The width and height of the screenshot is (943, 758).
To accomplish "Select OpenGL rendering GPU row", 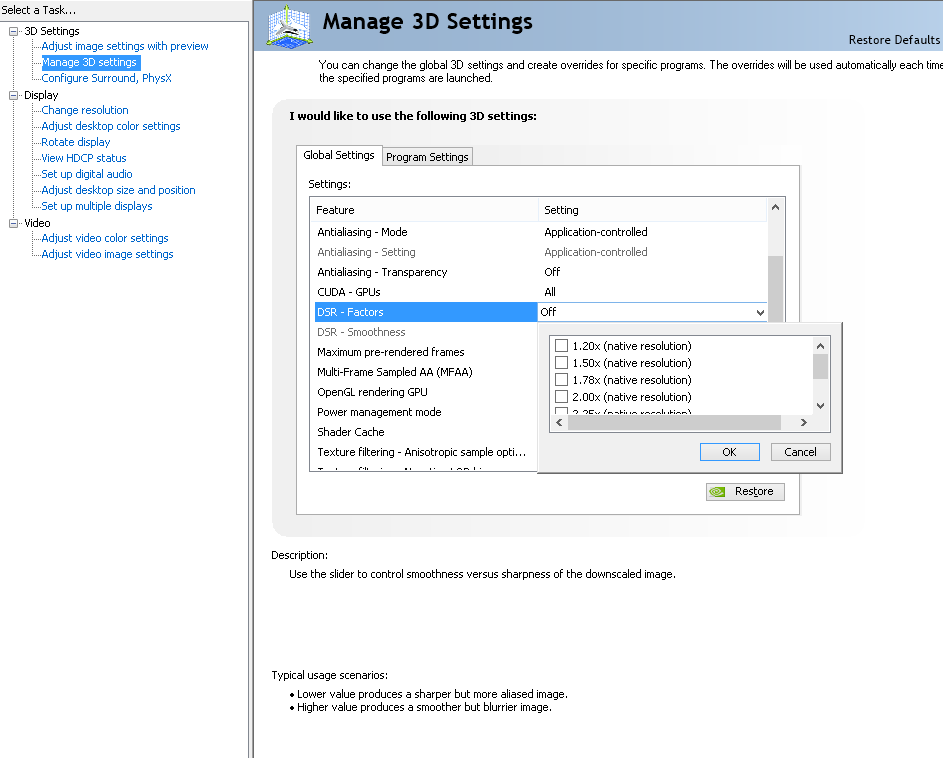I will pos(426,392).
